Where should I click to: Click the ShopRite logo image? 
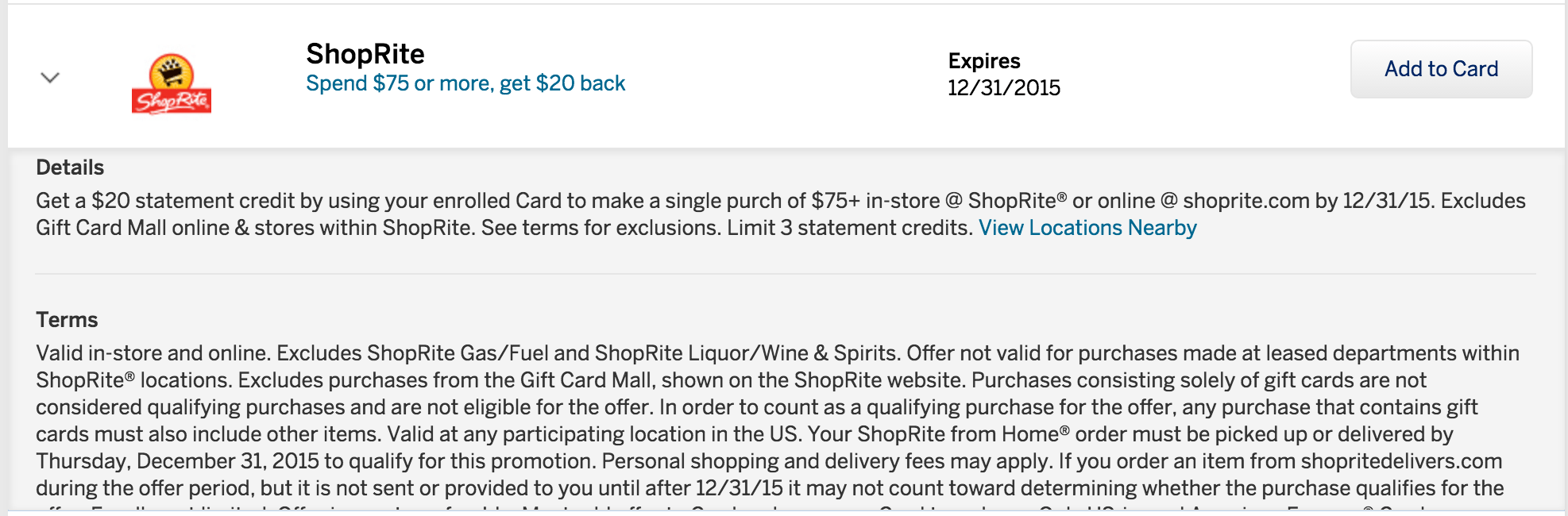(171, 83)
